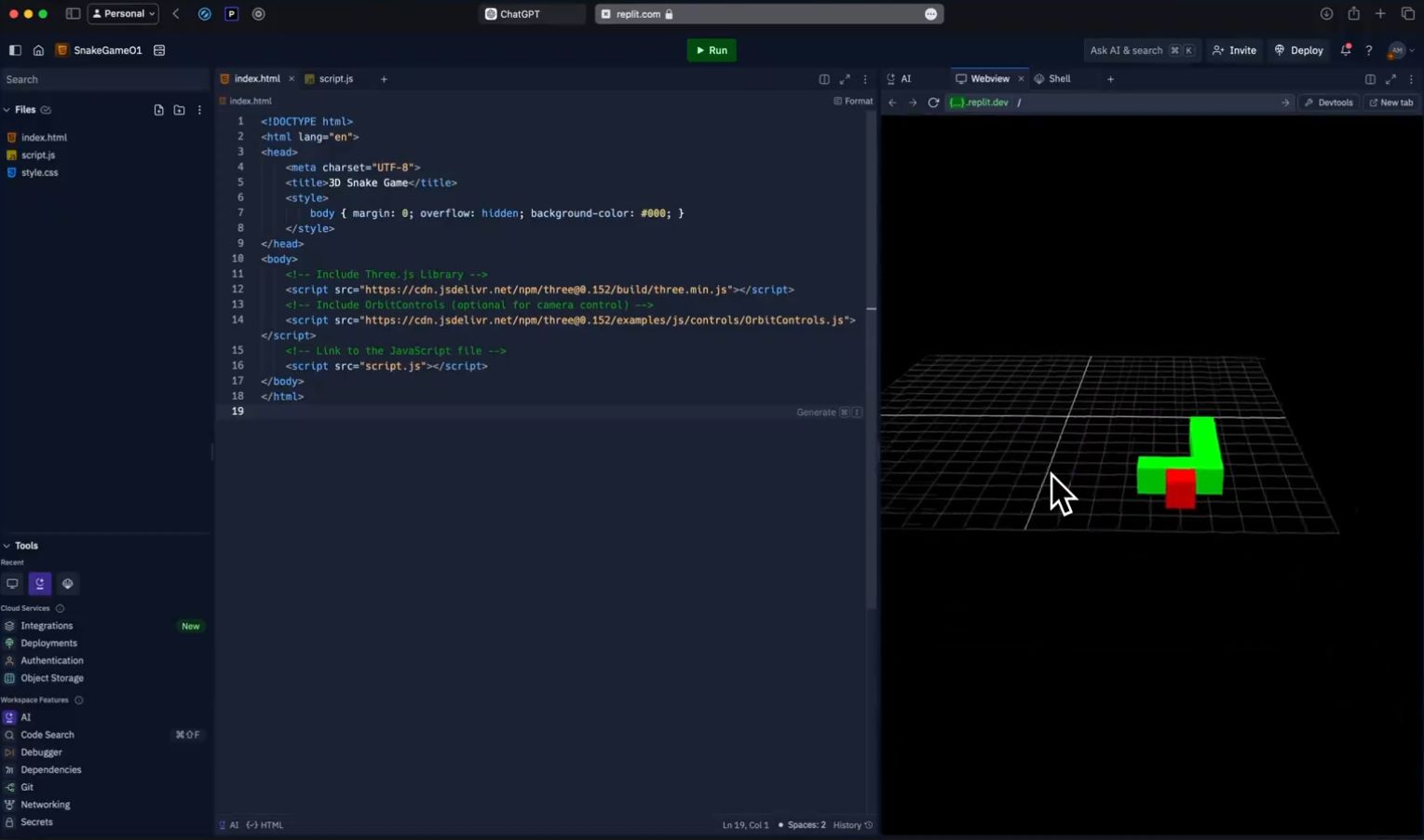This screenshot has height=840, width=1424.
Task: Open Files pane three-dot menu
Action: coord(199,110)
